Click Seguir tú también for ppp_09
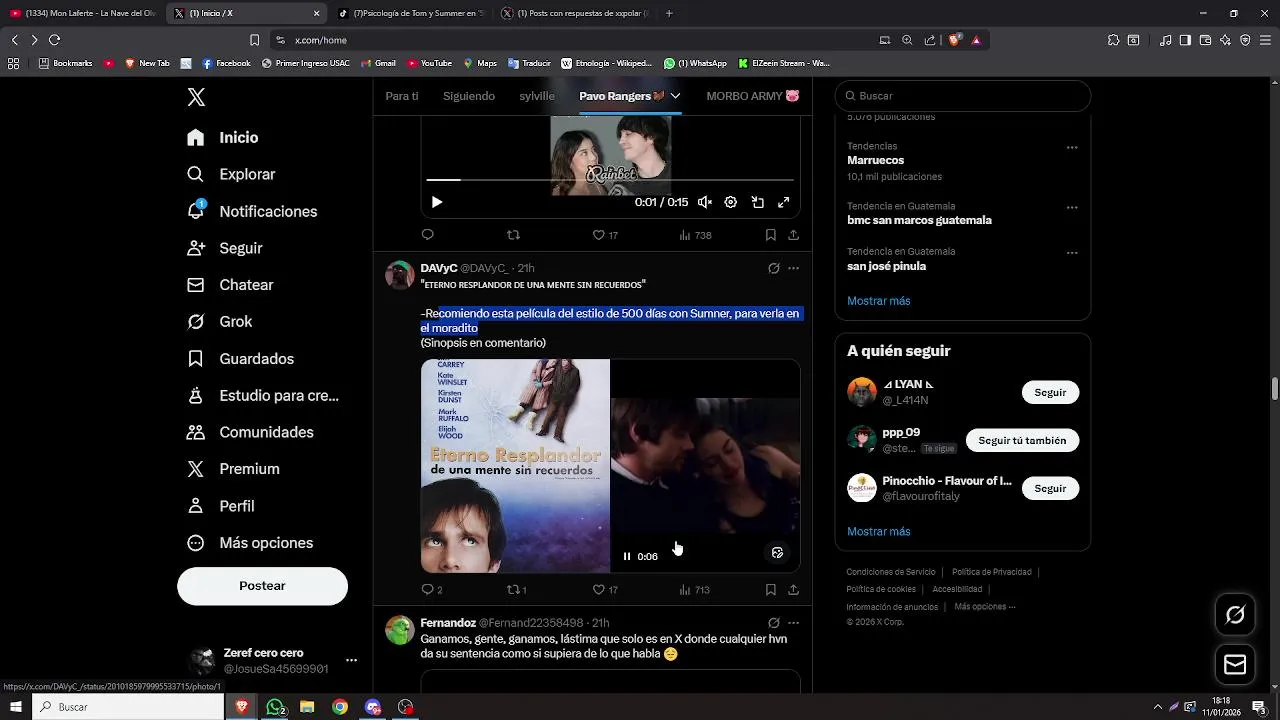 [1022, 441]
